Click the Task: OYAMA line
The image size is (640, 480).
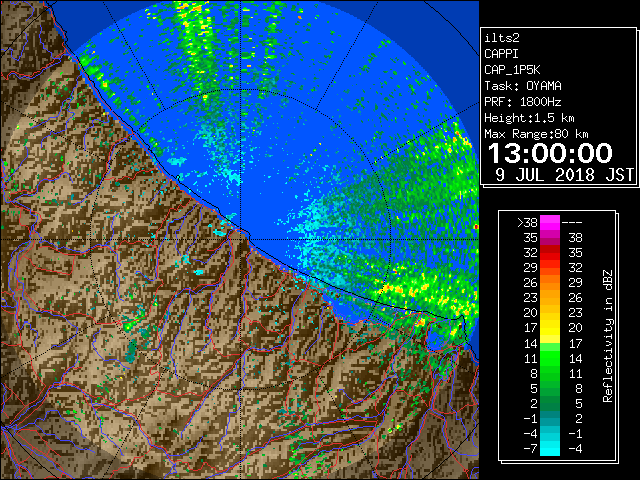click(523, 86)
